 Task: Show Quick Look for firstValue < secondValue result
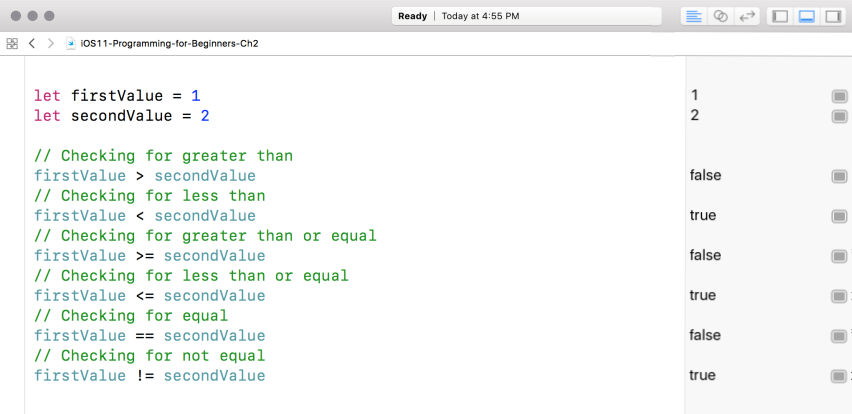pos(840,217)
